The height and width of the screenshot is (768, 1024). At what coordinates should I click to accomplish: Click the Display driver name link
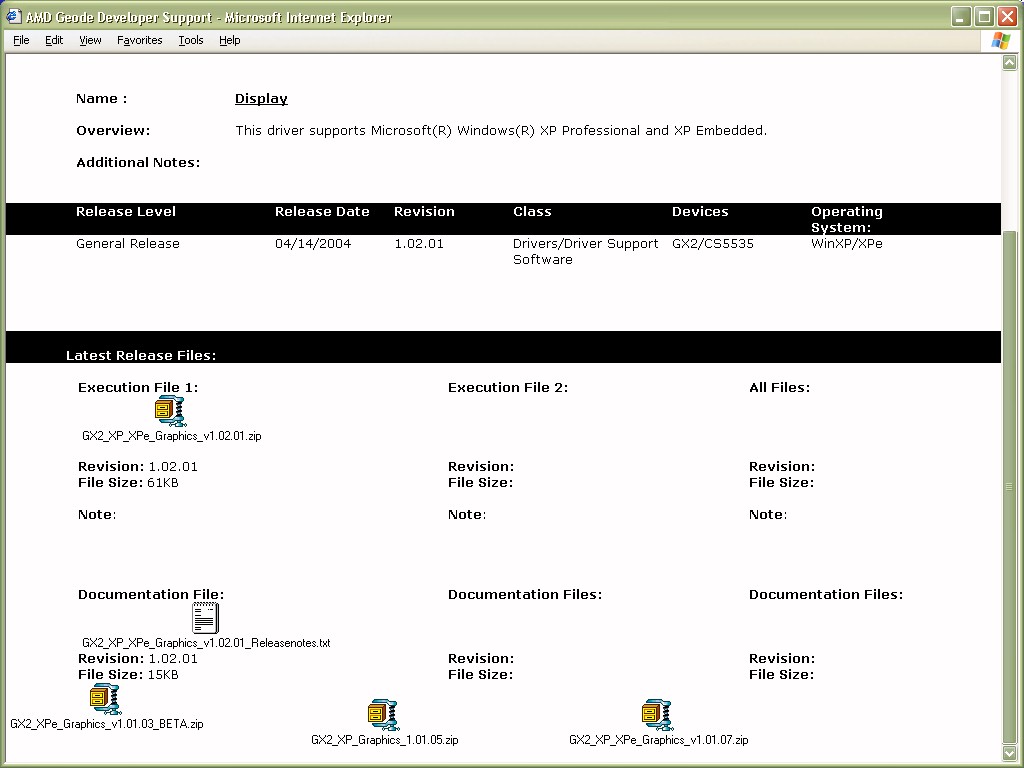261,99
